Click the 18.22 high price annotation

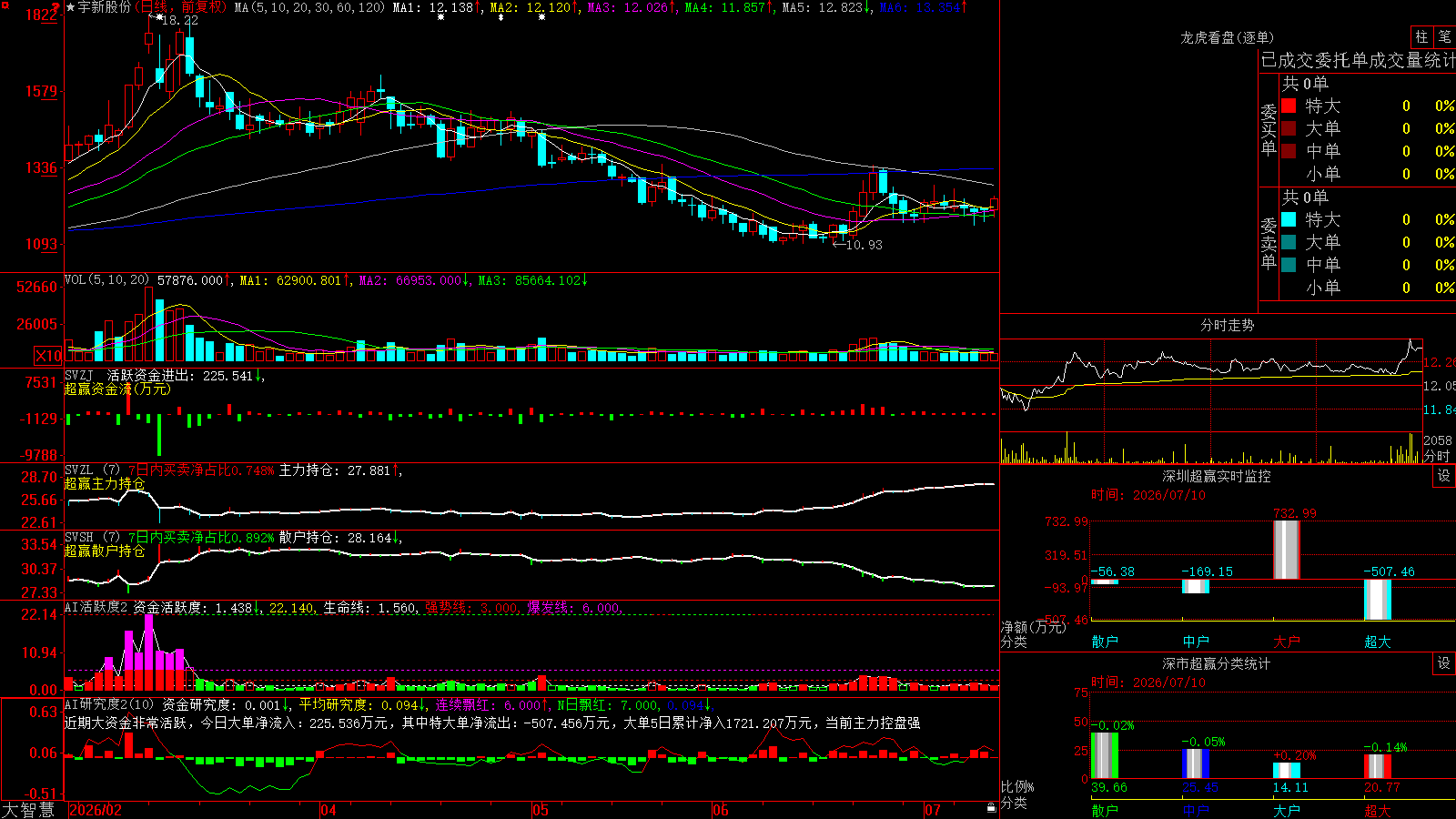179,20
